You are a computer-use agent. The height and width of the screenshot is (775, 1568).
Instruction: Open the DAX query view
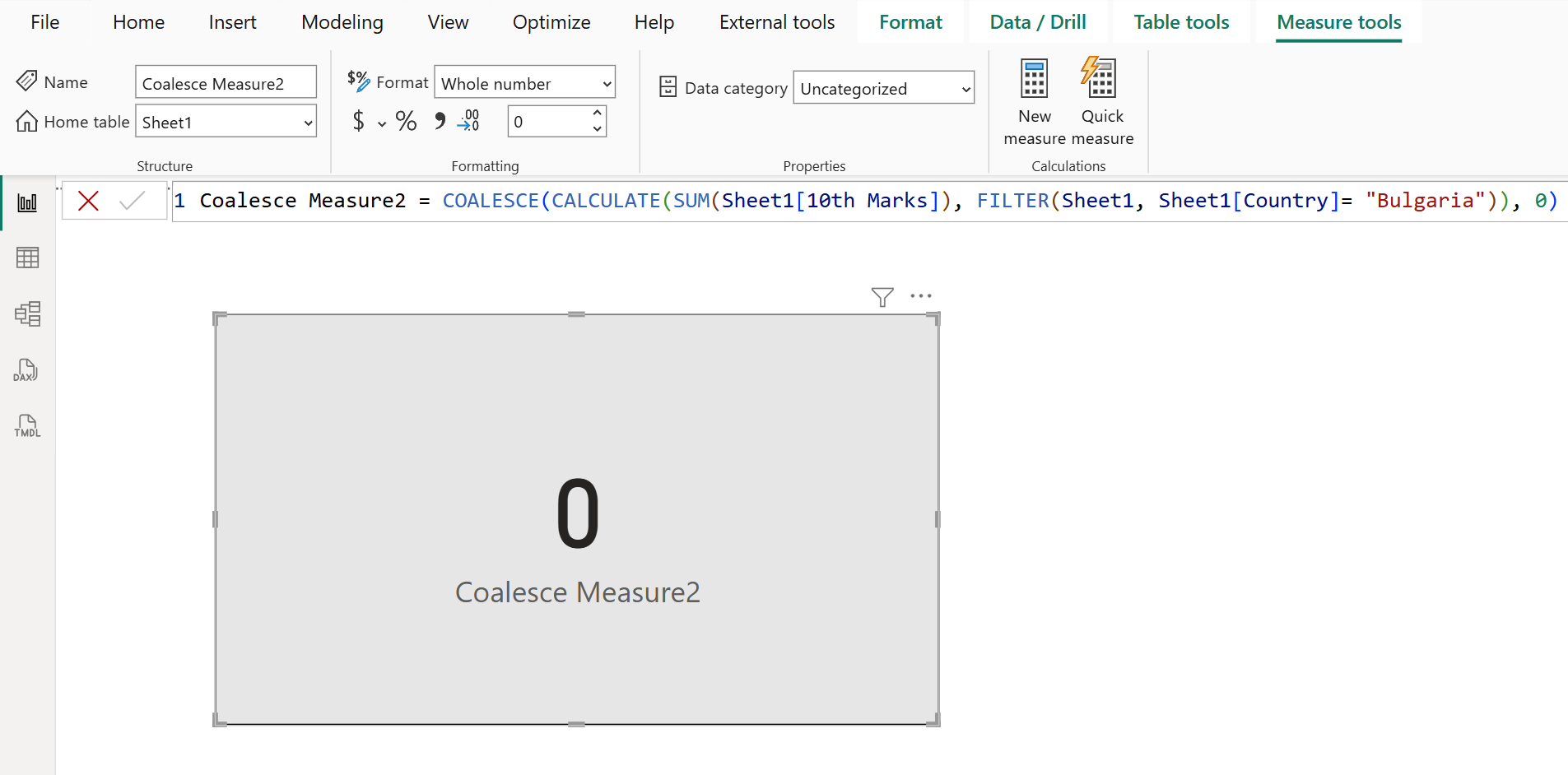tap(27, 369)
